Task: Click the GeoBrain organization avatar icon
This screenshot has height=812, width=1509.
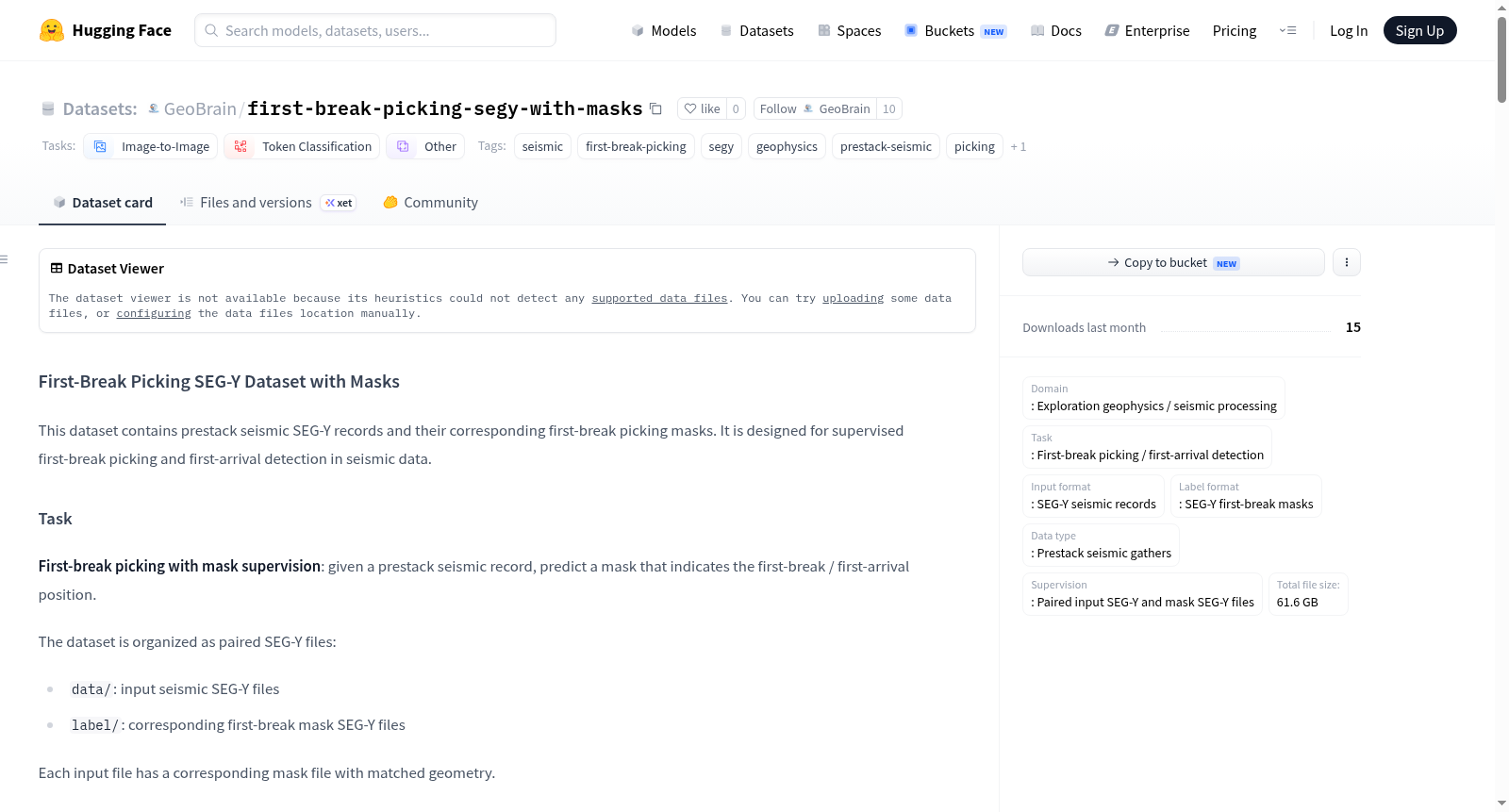Action: pos(154,108)
